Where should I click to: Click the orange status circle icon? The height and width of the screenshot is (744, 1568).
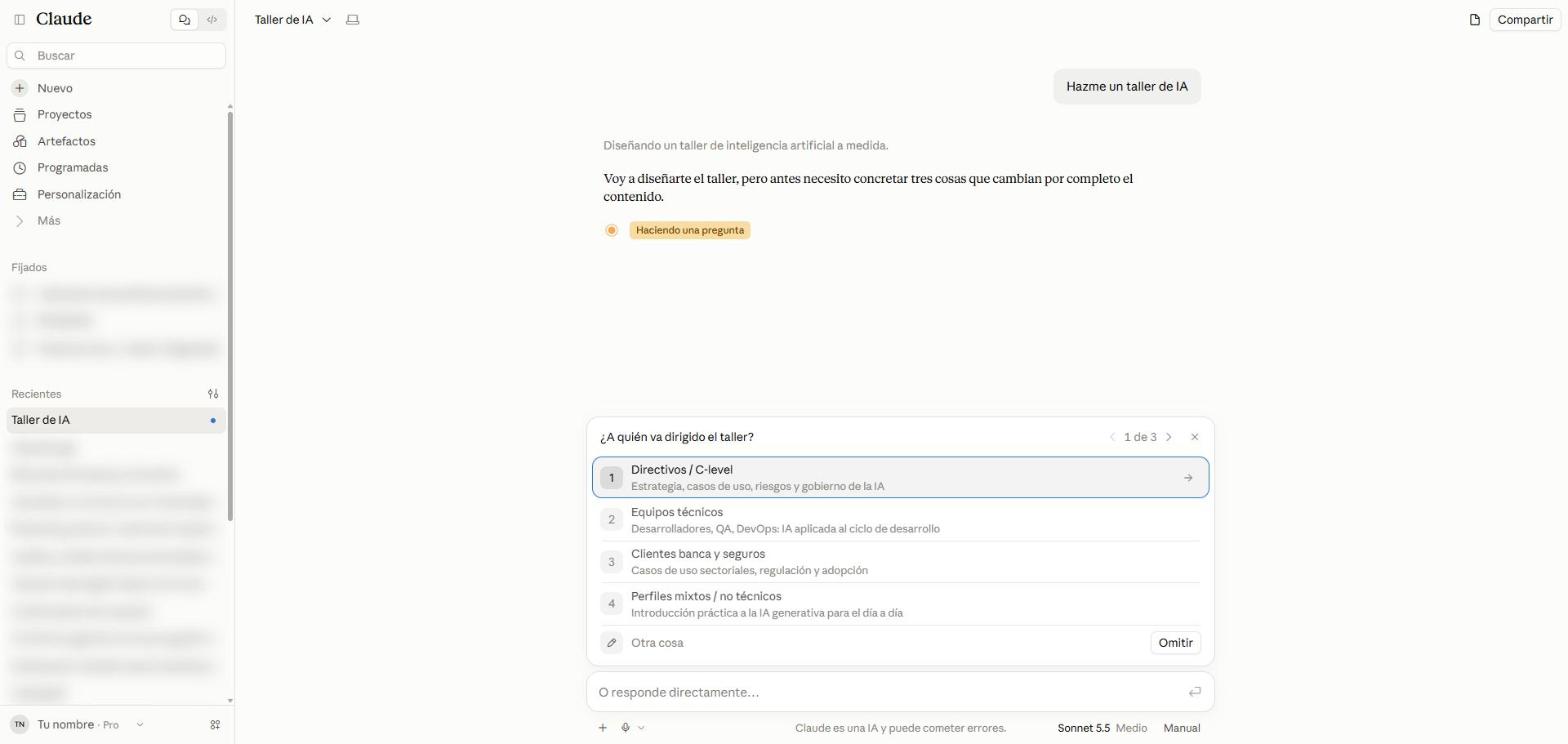click(x=611, y=230)
